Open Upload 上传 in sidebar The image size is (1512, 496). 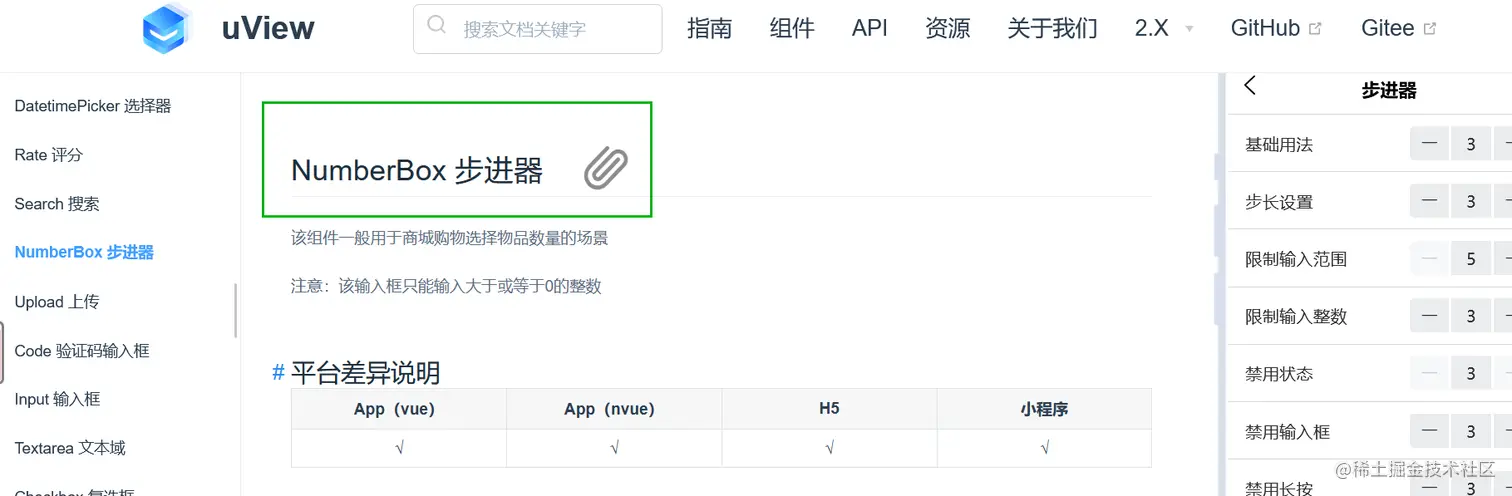click(57, 302)
